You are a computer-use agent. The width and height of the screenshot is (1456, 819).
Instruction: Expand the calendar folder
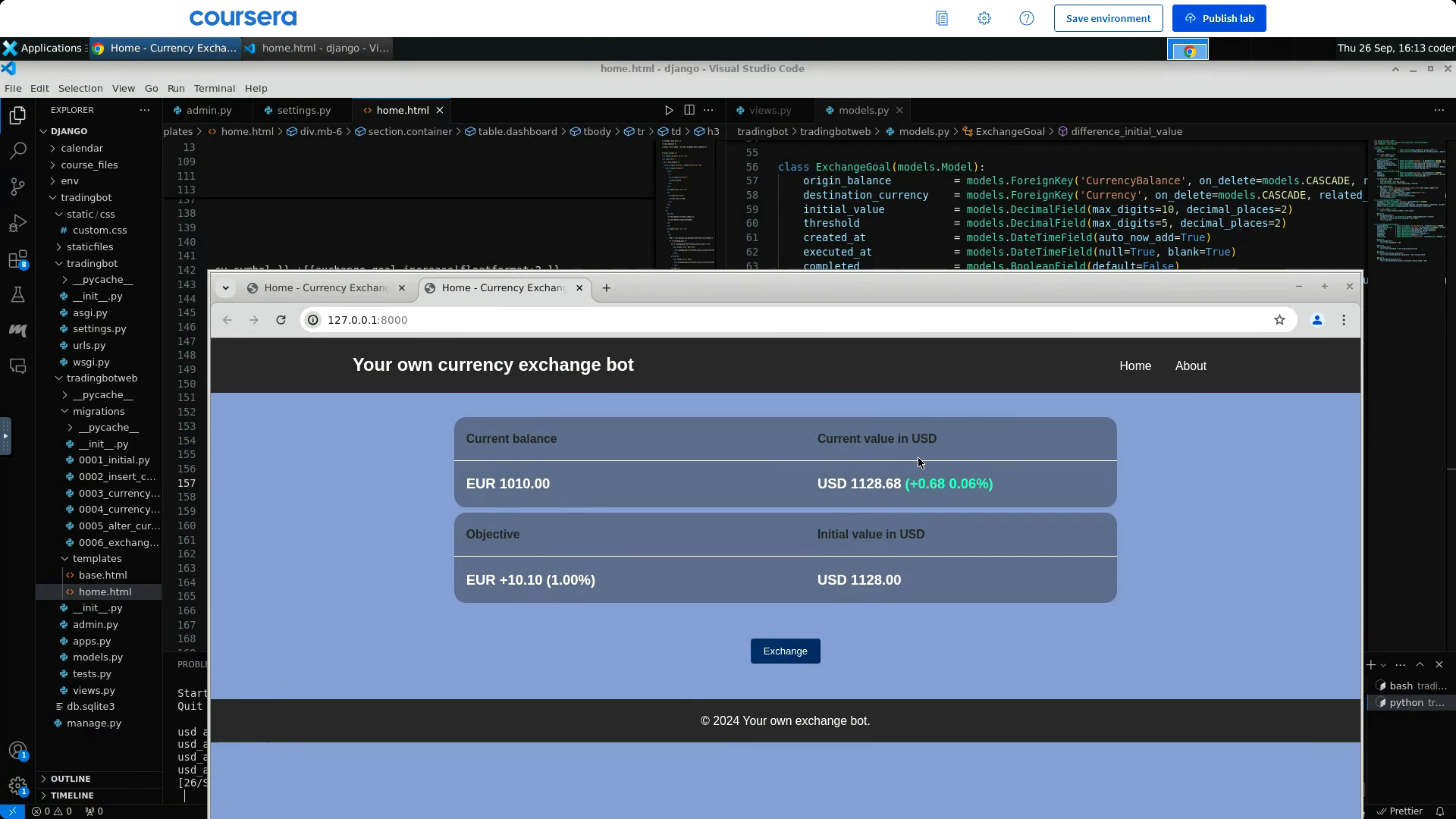(x=81, y=148)
